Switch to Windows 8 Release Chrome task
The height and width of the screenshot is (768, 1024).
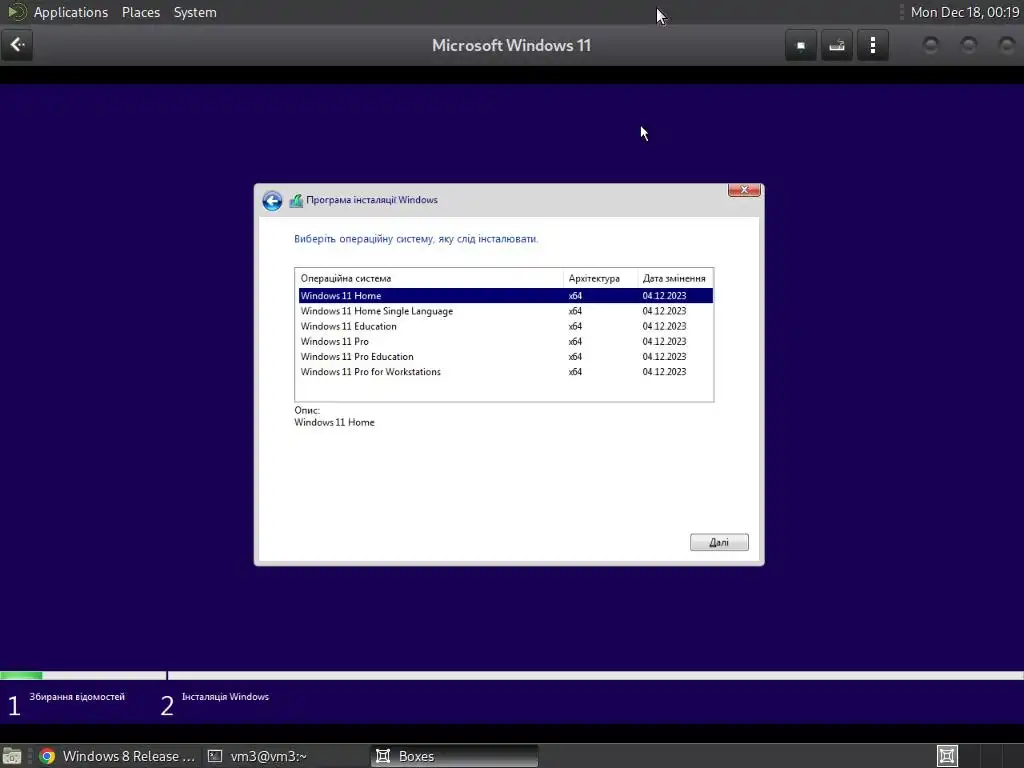118,756
